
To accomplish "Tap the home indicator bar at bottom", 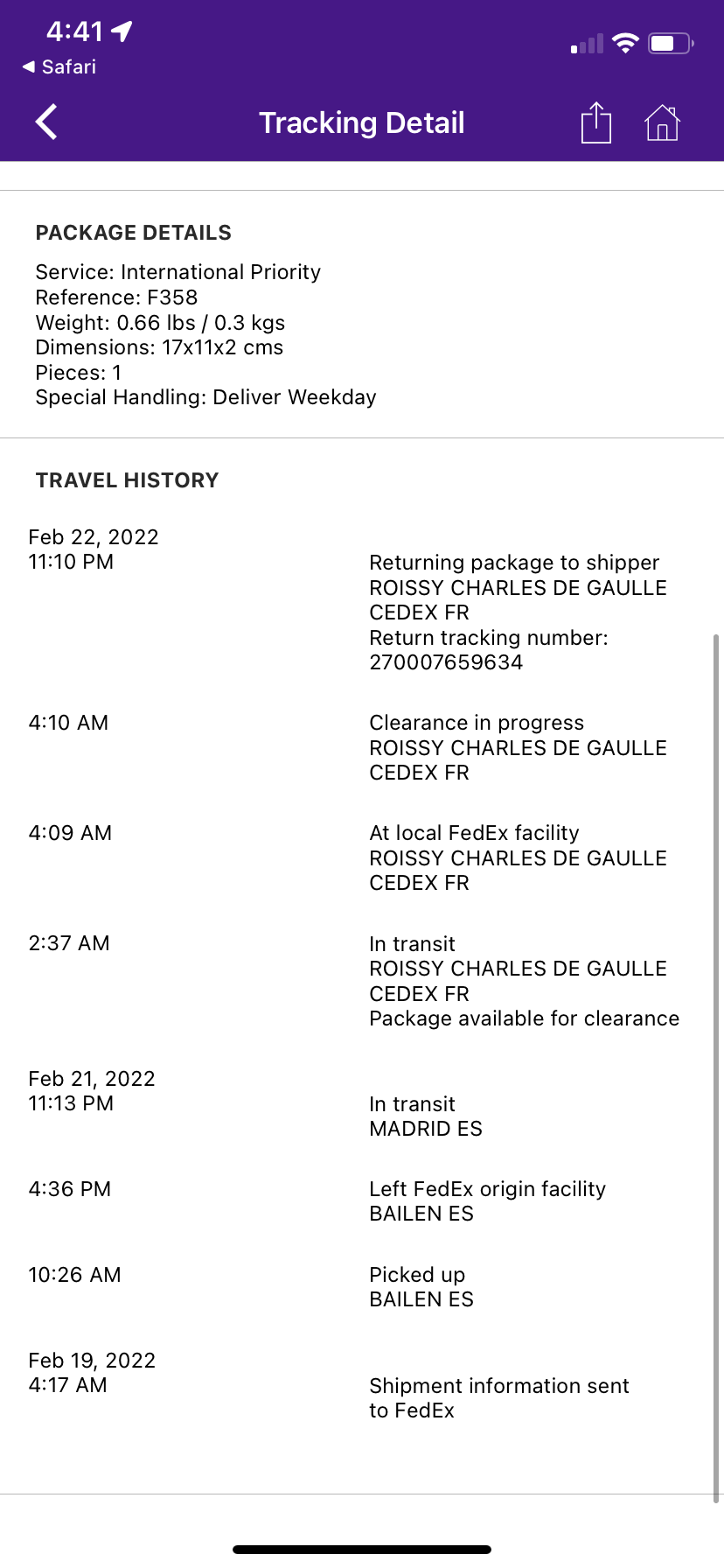I will point(362,1550).
